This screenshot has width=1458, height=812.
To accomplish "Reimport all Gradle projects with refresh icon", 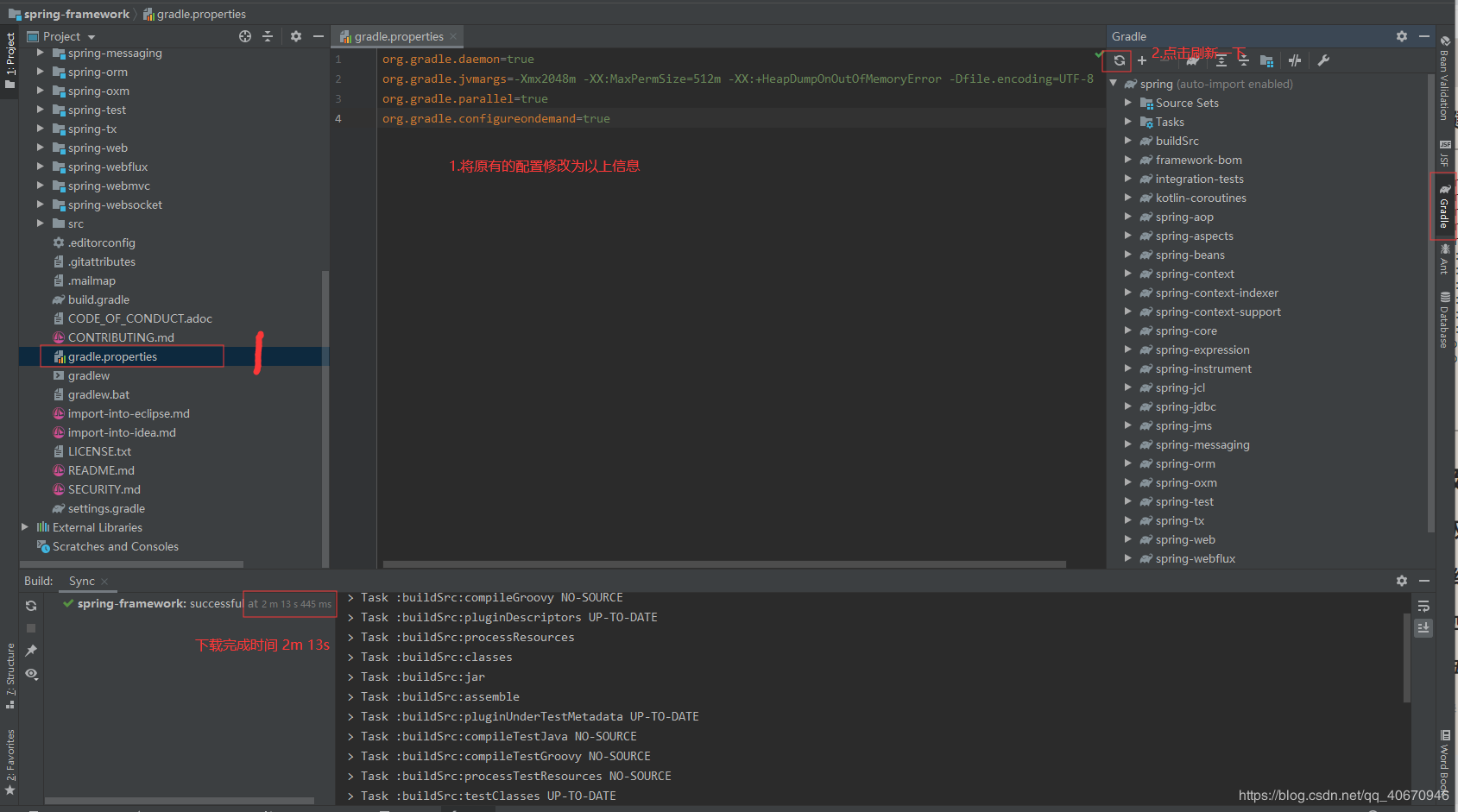I will pos(1119,60).
